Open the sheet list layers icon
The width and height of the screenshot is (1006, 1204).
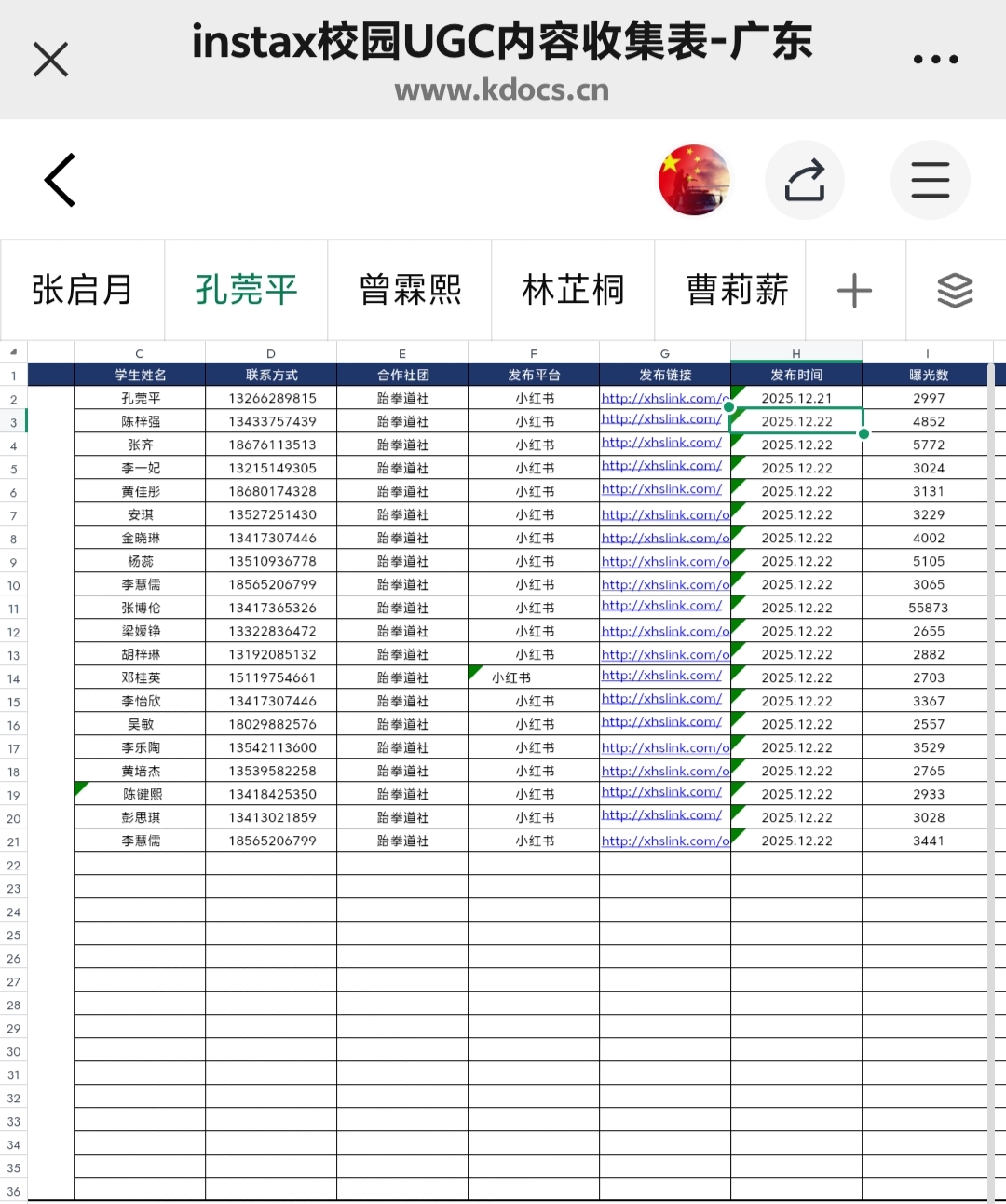(x=955, y=291)
